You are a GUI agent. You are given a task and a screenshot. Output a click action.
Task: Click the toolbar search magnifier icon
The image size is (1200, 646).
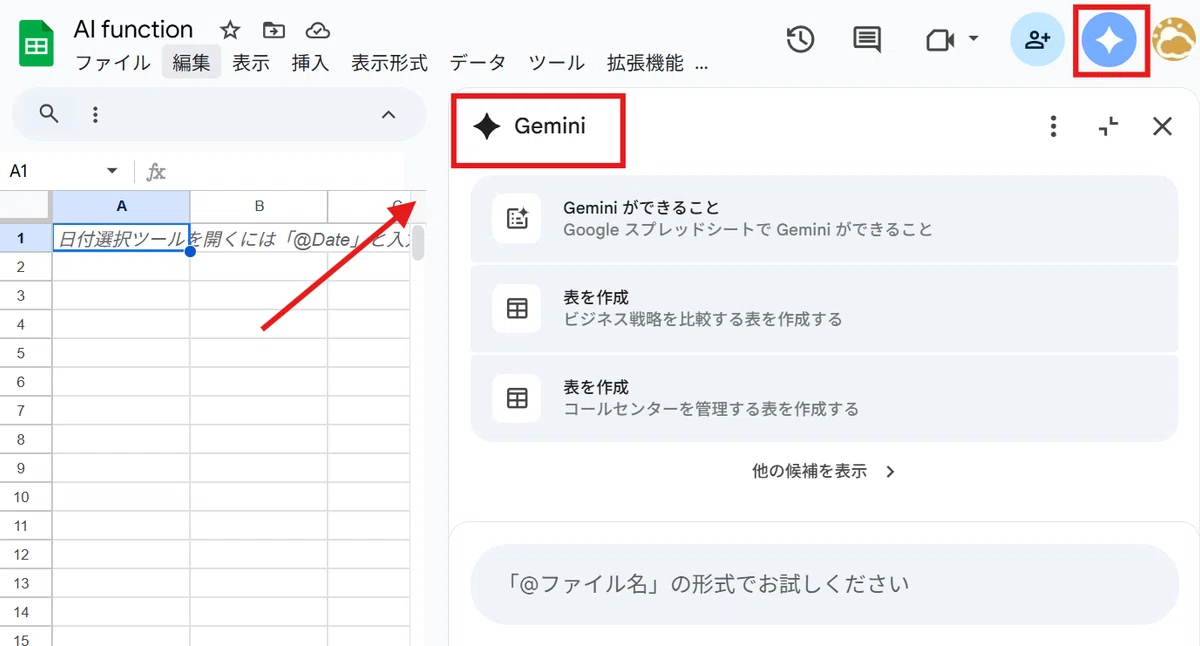click(49, 114)
